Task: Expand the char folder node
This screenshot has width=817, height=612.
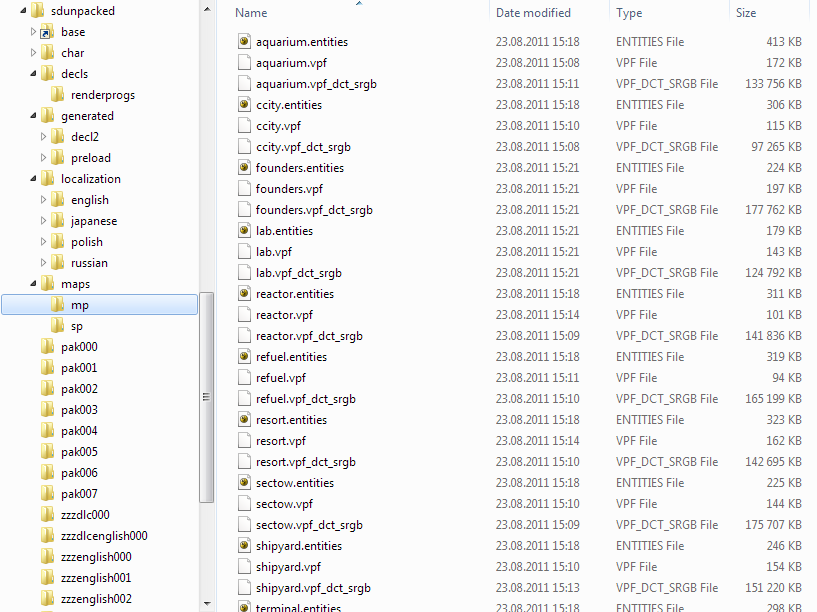Action: click(33, 53)
